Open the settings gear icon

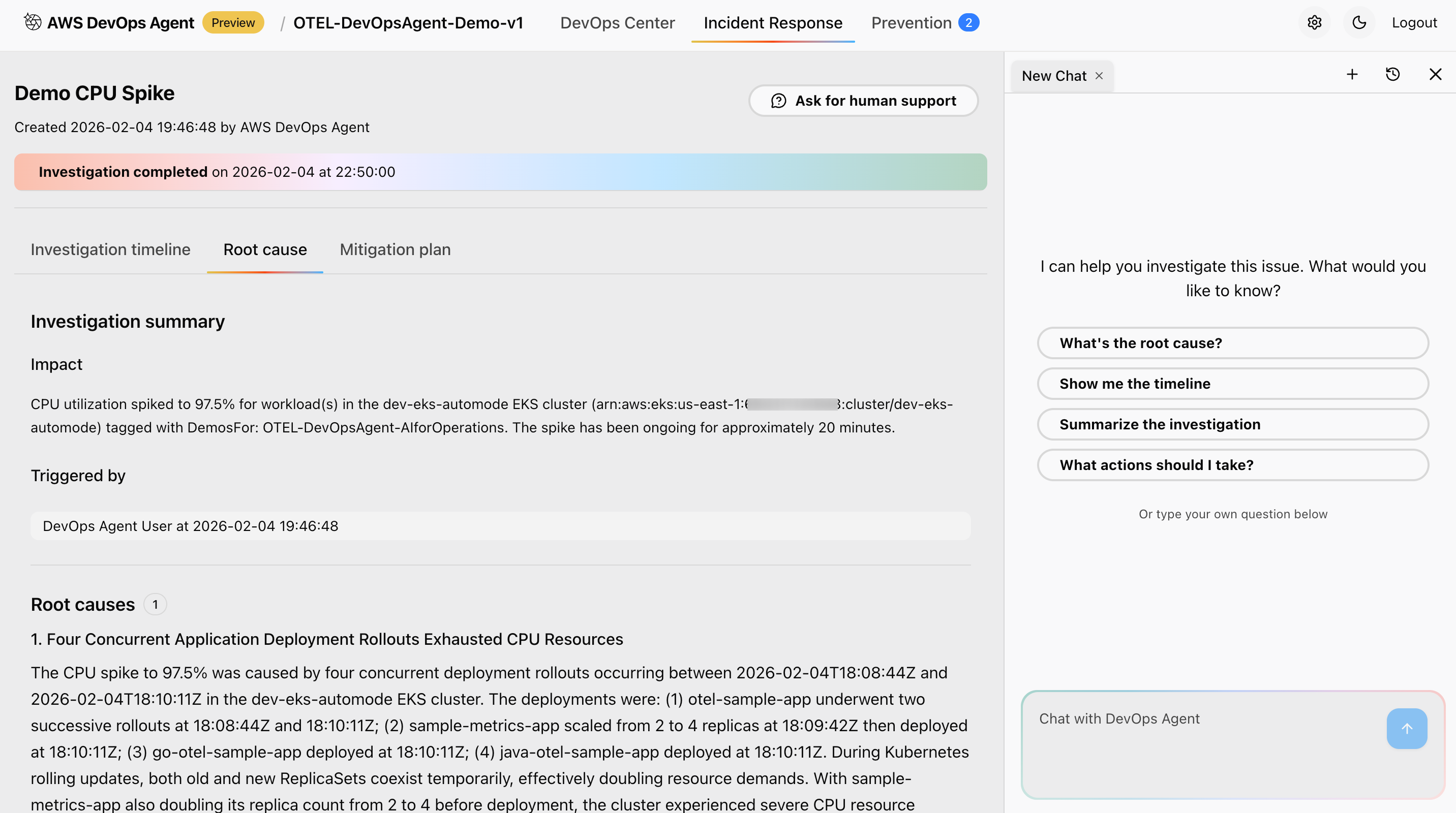(1314, 22)
